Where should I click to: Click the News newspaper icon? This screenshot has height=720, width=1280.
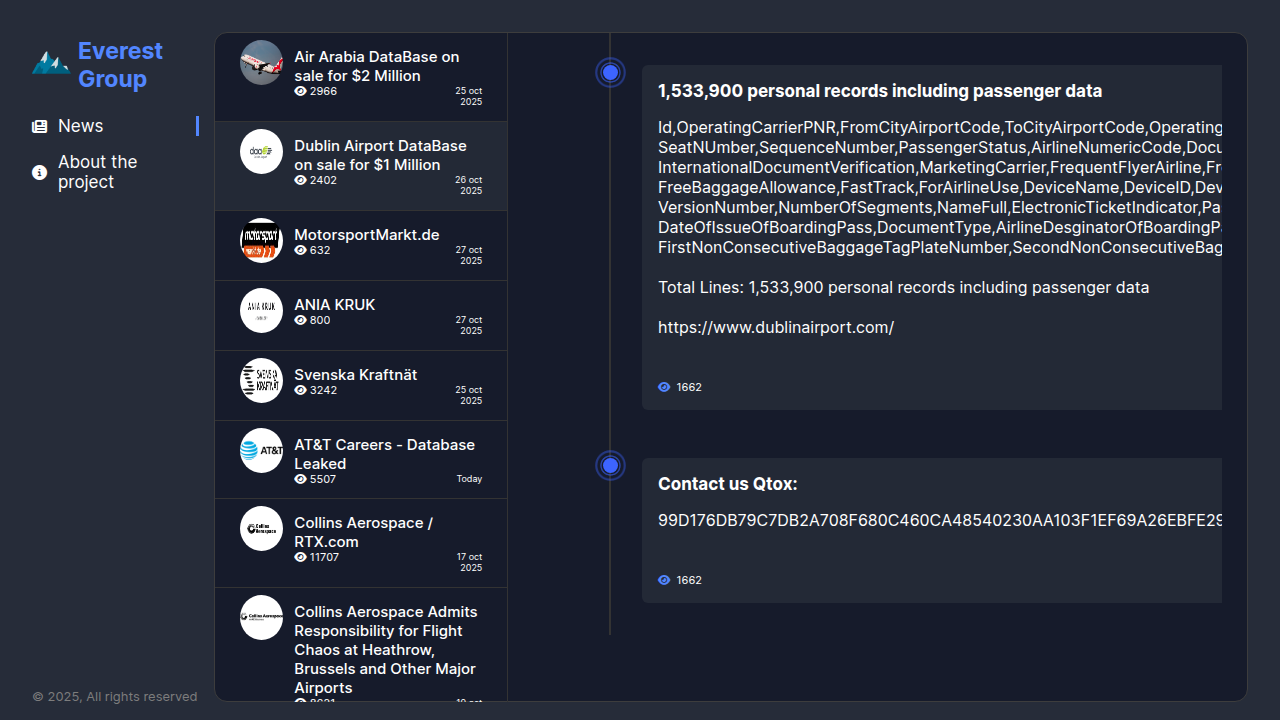(x=39, y=126)
